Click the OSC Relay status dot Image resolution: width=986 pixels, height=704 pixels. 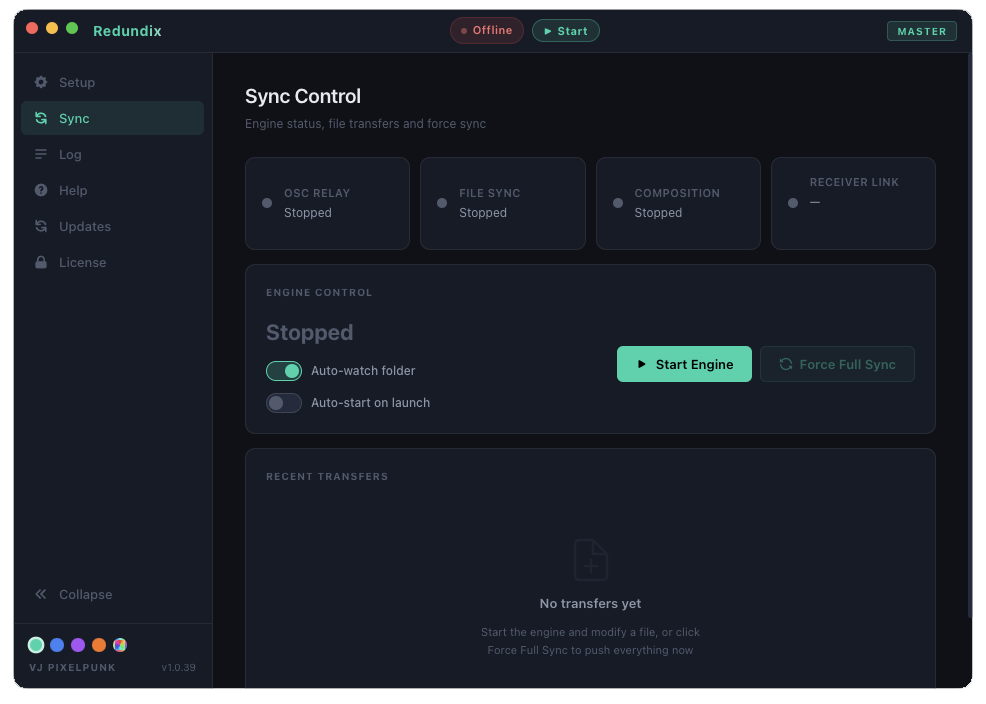pyautogui.click(x=267, y=203)
